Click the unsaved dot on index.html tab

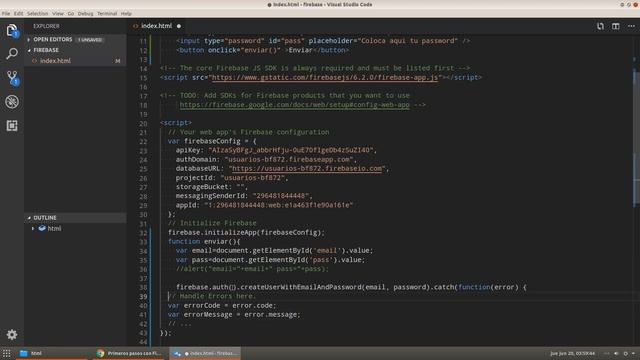179,26
